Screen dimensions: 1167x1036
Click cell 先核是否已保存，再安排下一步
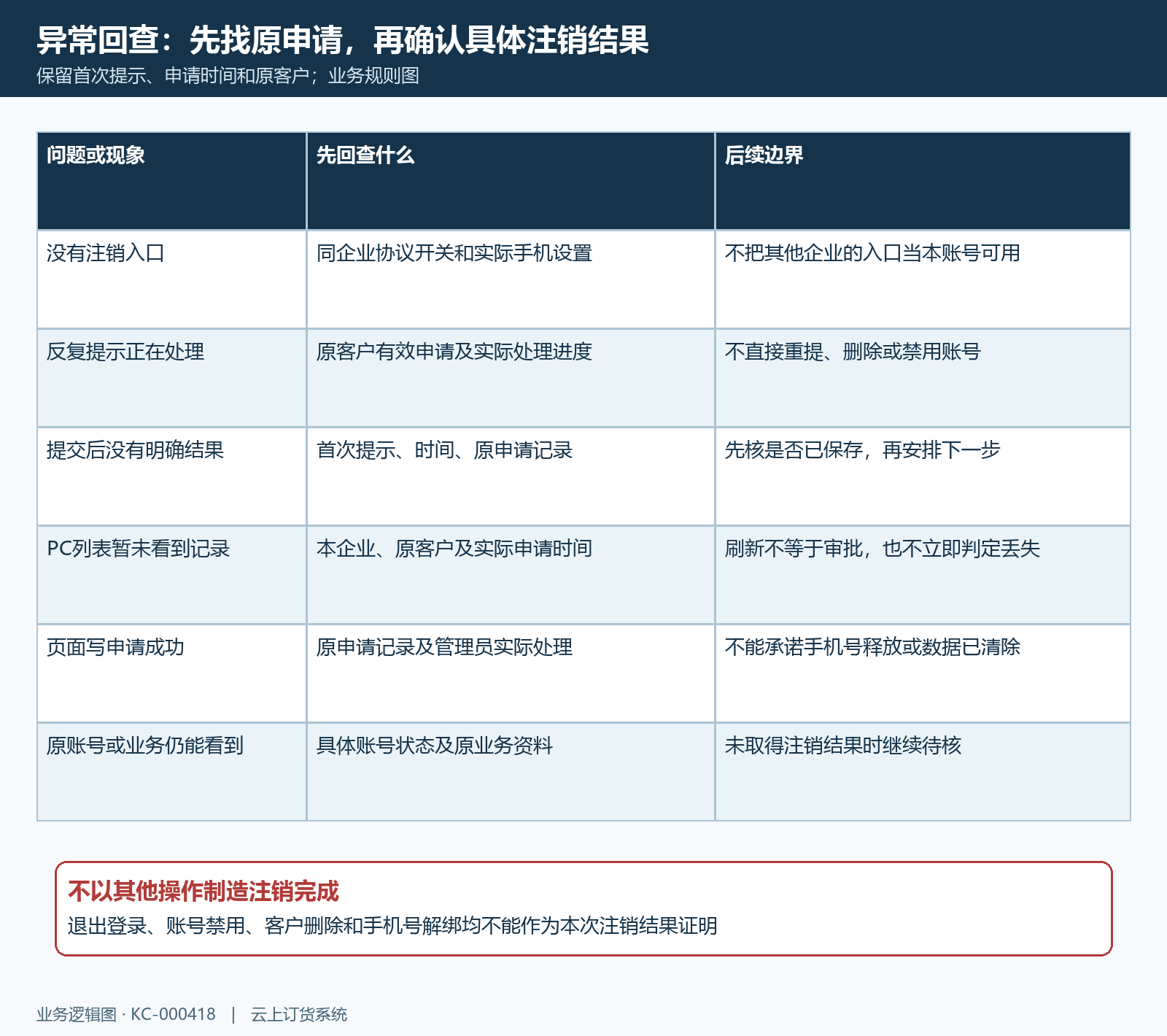click(923, 476)
